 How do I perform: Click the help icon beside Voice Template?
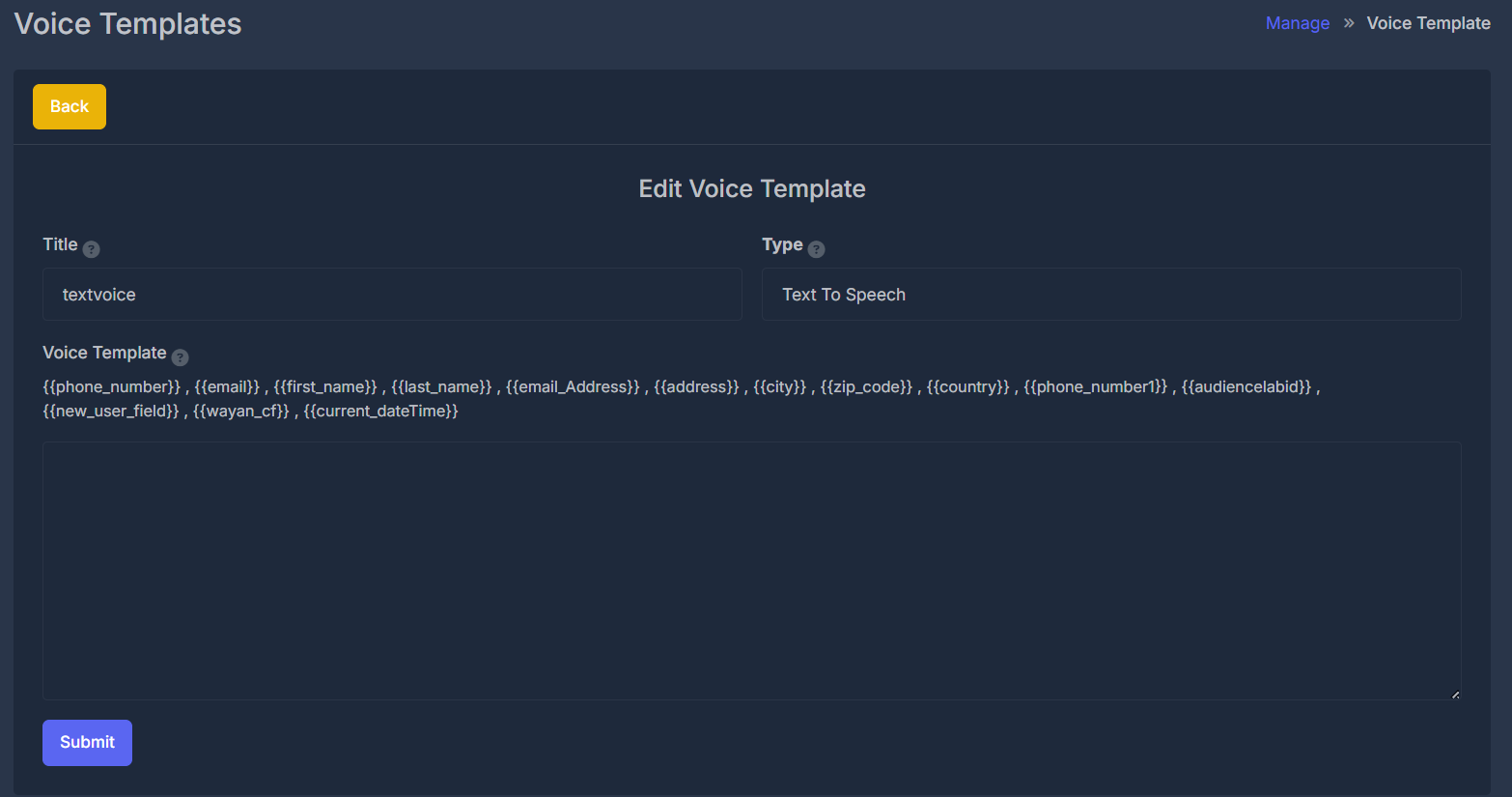point(180,356)
